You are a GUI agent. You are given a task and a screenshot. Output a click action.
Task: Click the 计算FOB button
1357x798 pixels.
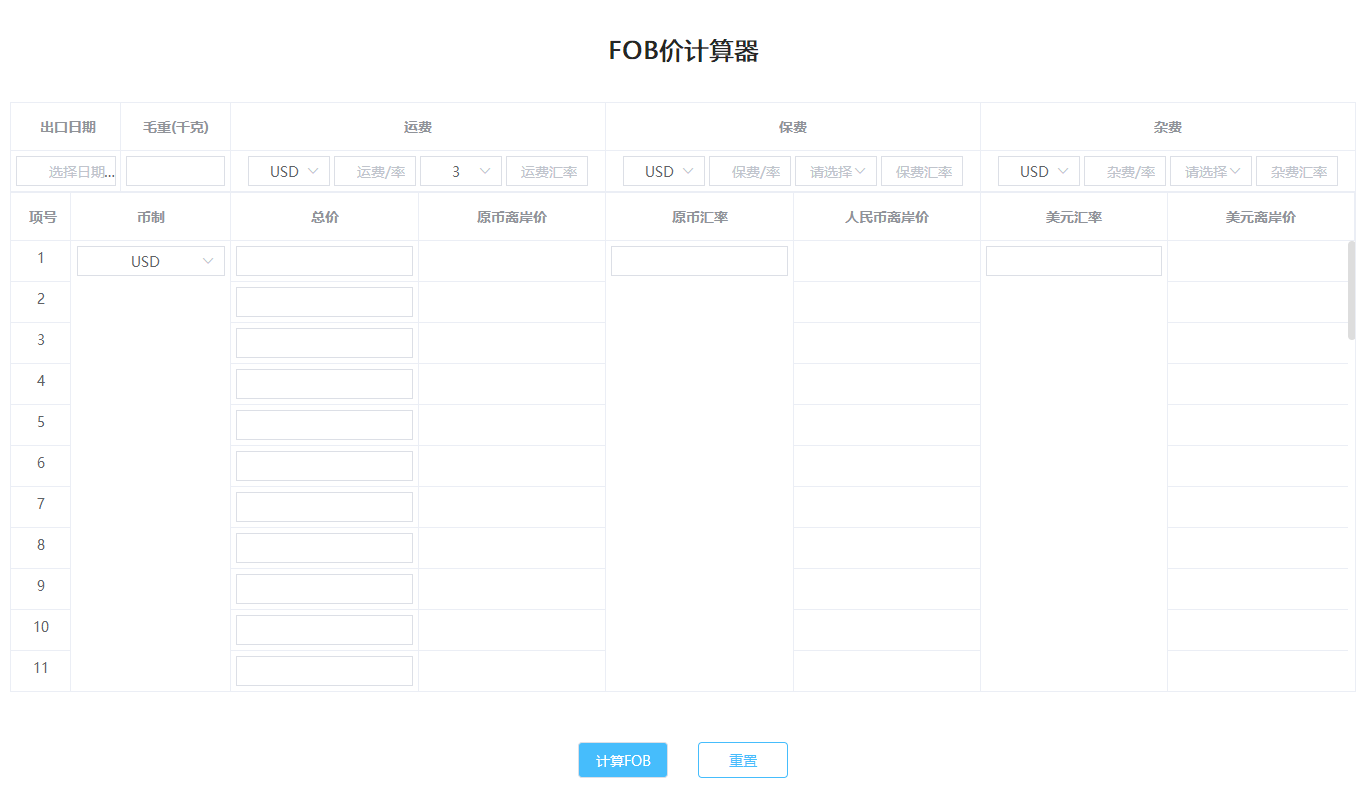coord(622,760)
